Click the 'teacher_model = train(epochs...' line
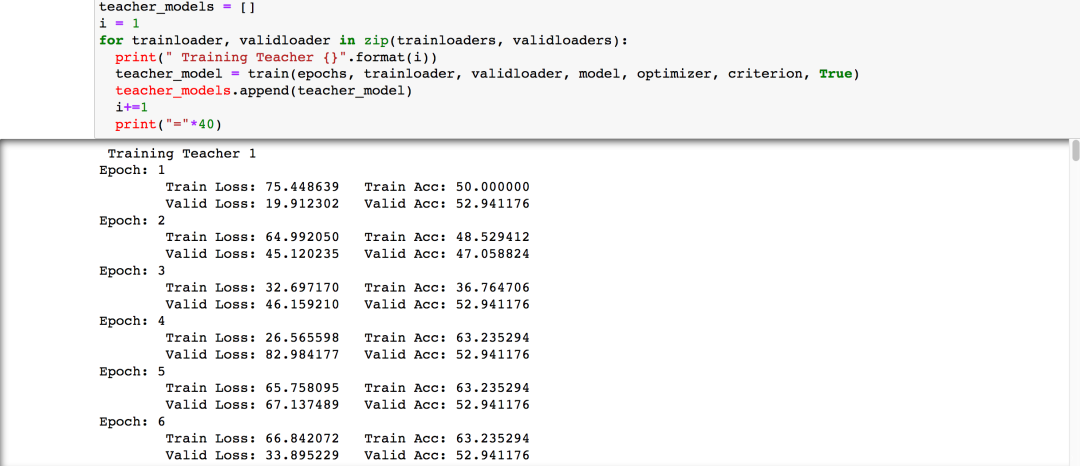 (488, 73)
